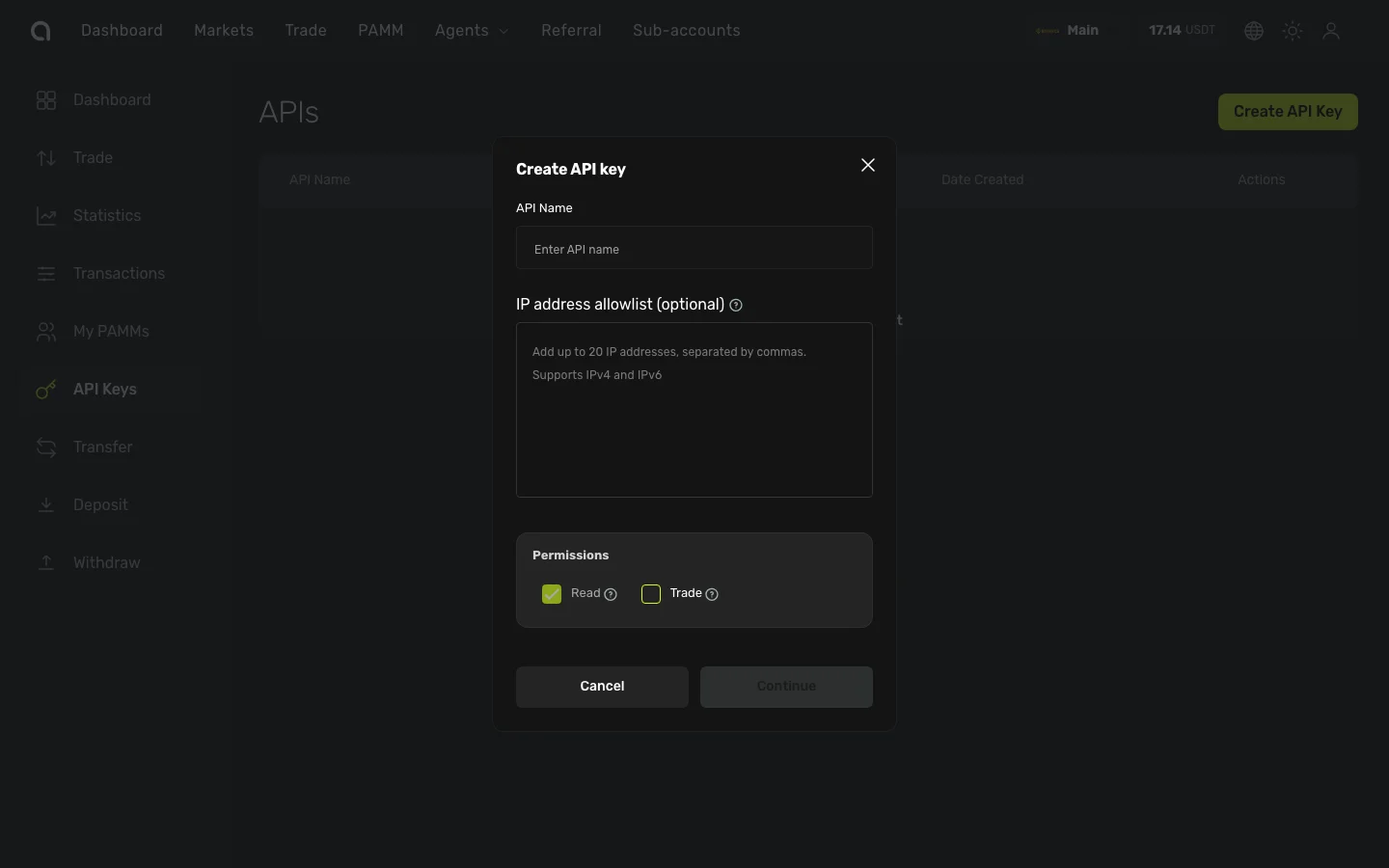Viewport: 1389px width, 868px height.
Task: Click the Deposit download icon
Action: click(46, 505)
